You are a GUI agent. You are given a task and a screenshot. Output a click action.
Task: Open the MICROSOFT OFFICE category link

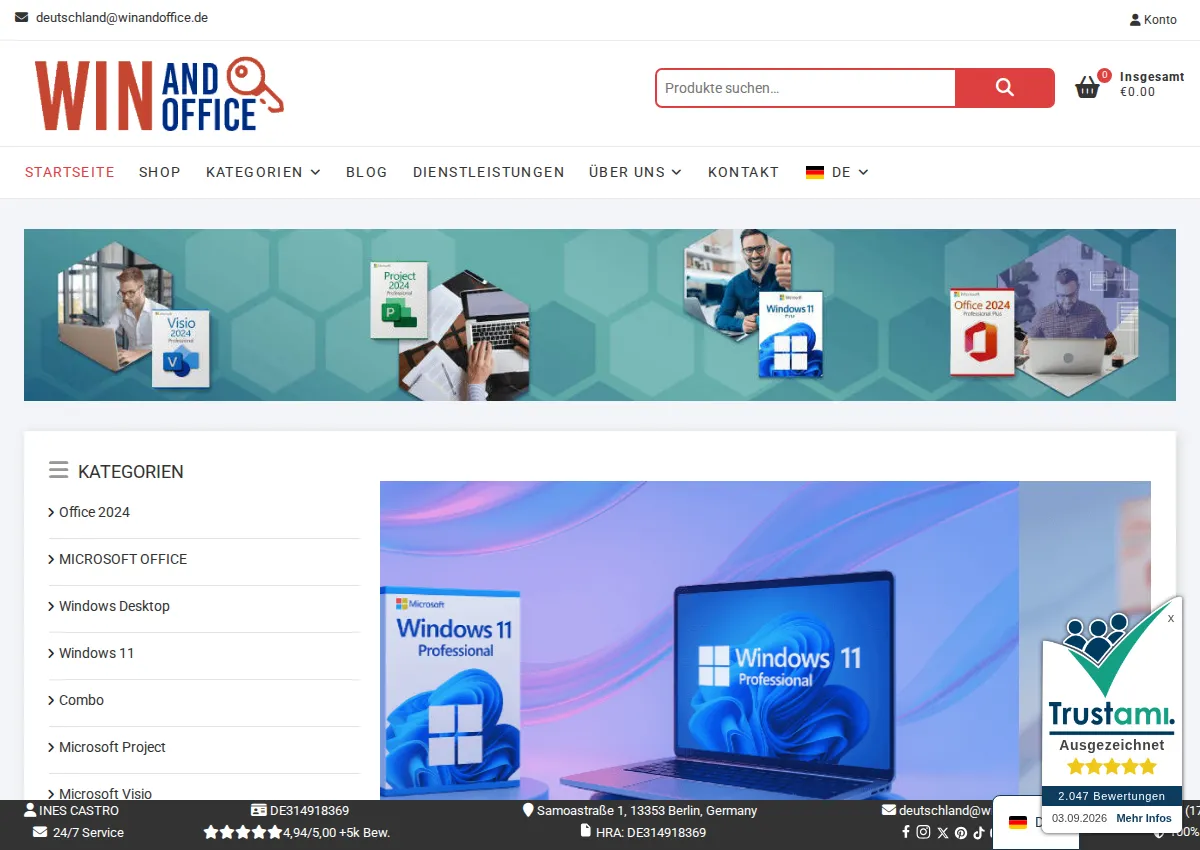pyautogui.click(x=123, y=559)
